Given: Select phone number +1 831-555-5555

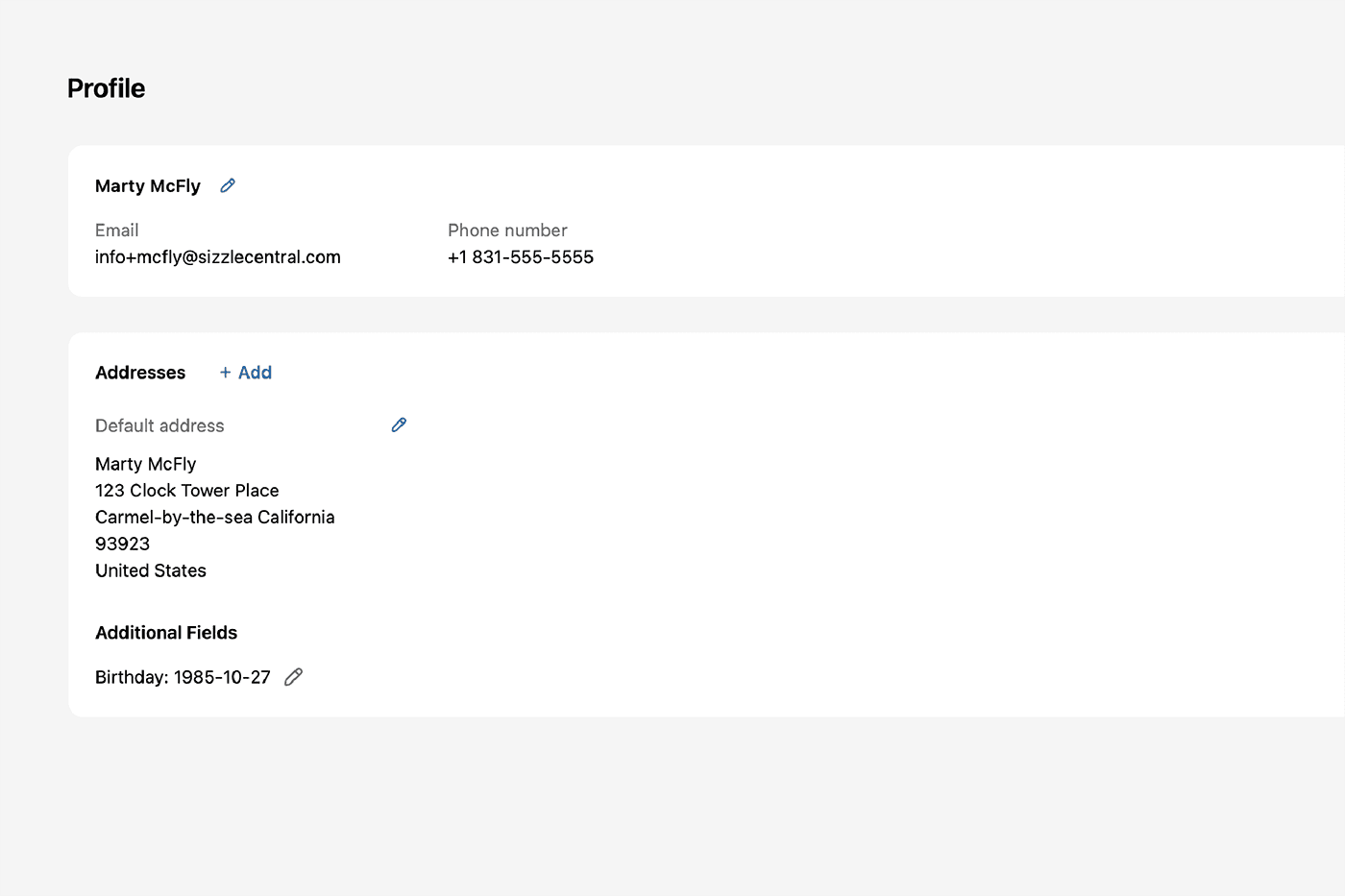Looking at the screenshot, I should click(x=521, y=257).
